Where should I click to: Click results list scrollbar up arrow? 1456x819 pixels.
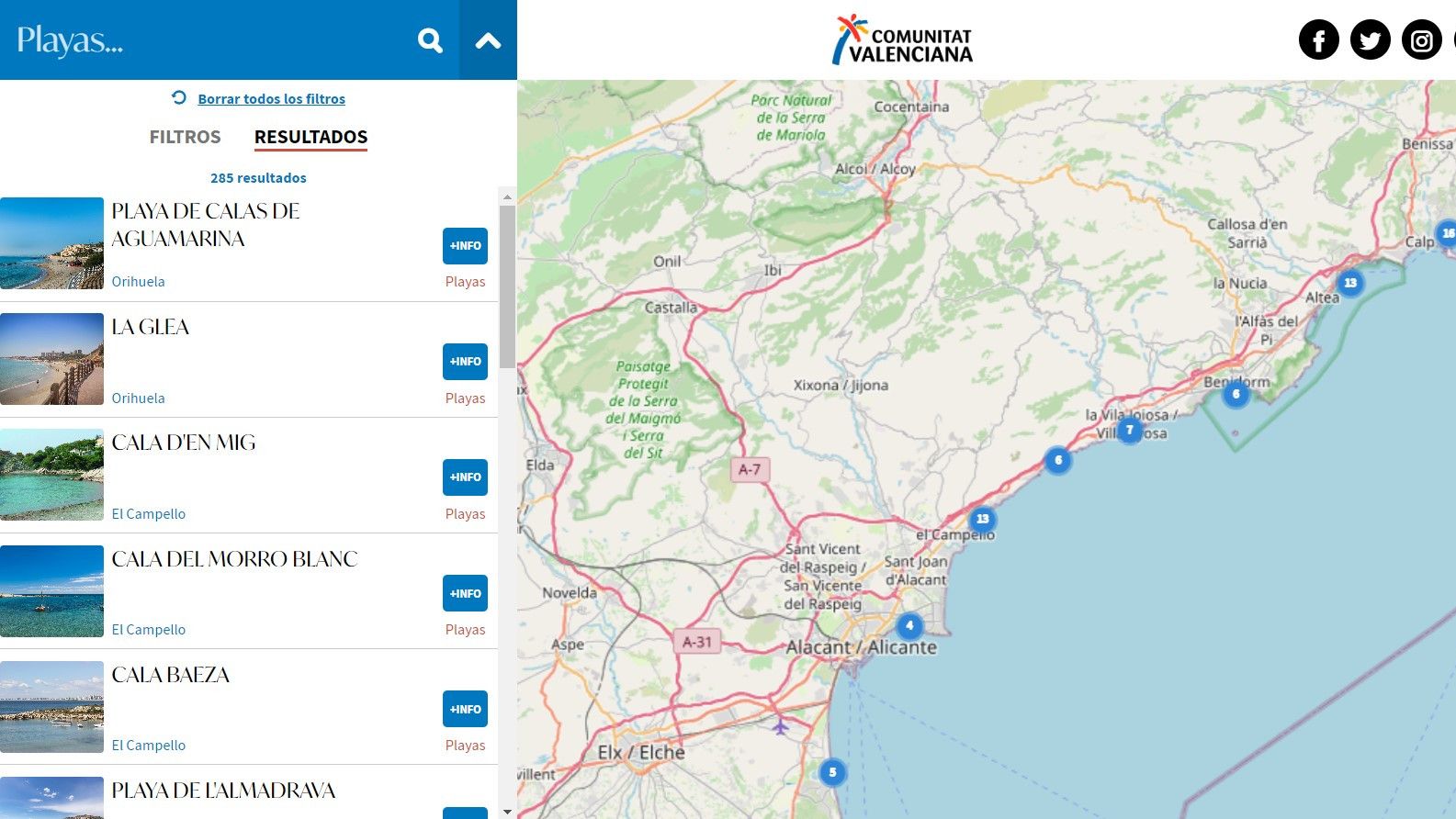(507, 196)
